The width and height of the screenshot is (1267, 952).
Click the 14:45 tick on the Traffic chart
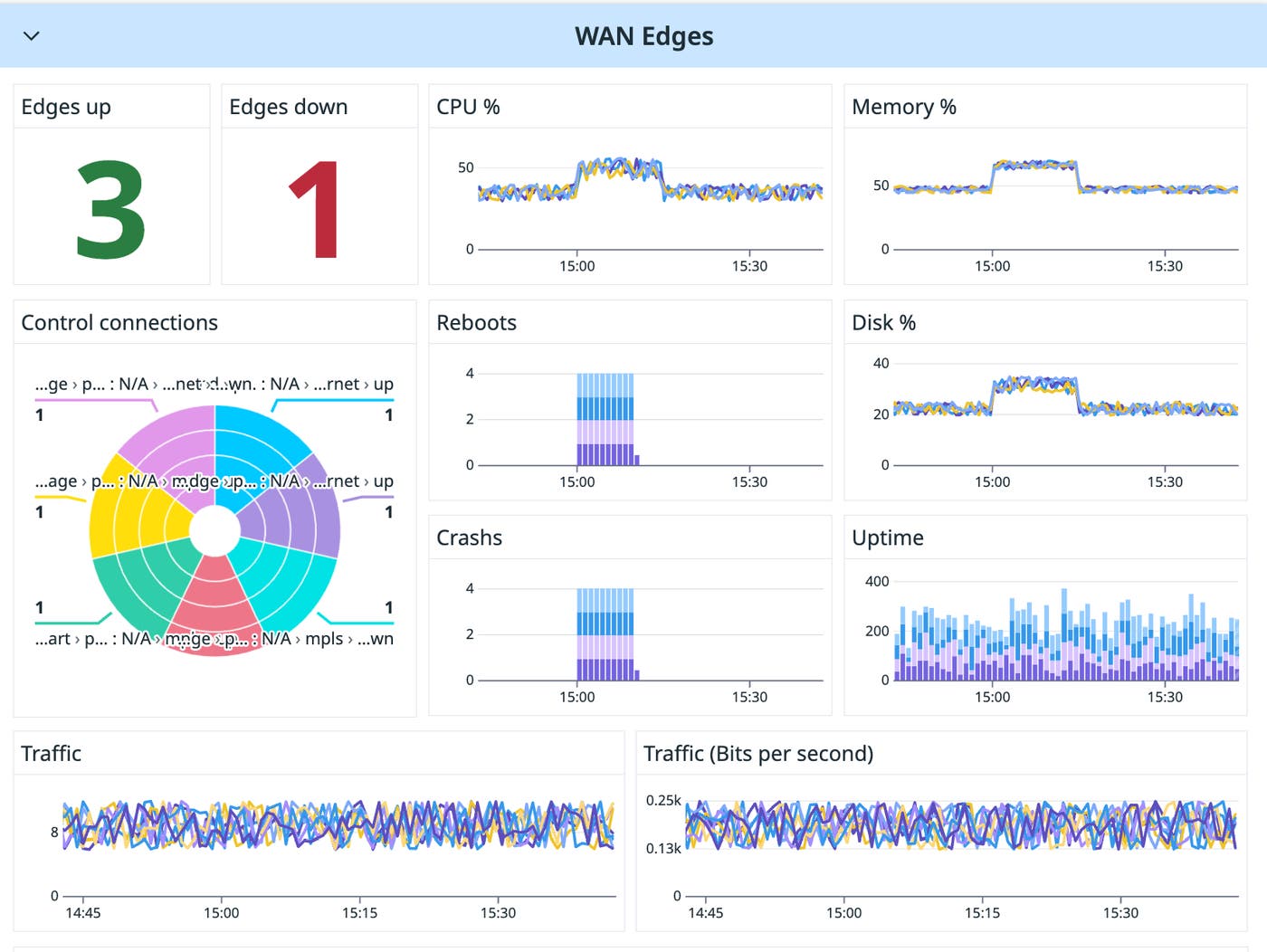(x=83, y=913)
